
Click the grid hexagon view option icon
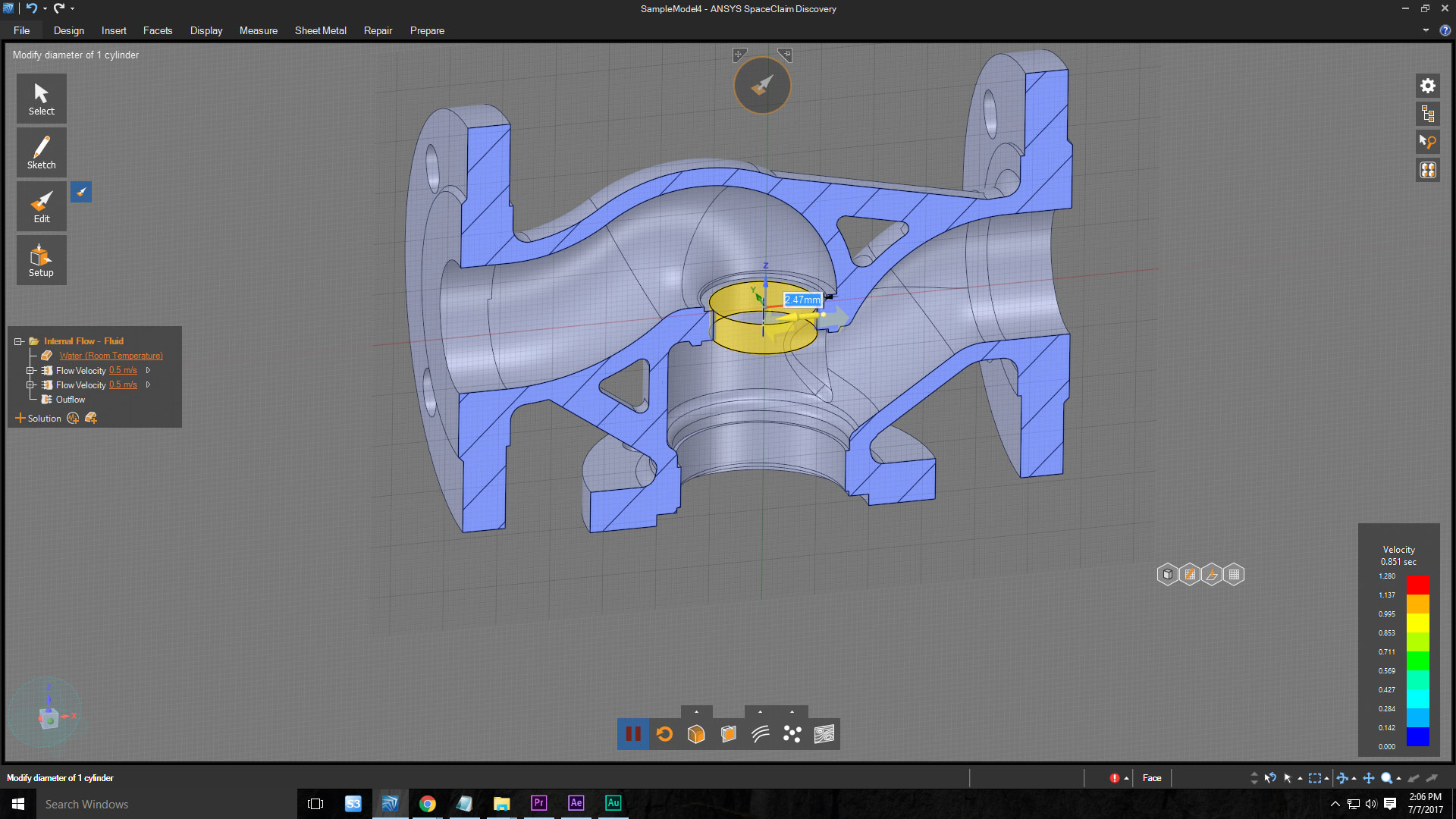[1234, 574]
